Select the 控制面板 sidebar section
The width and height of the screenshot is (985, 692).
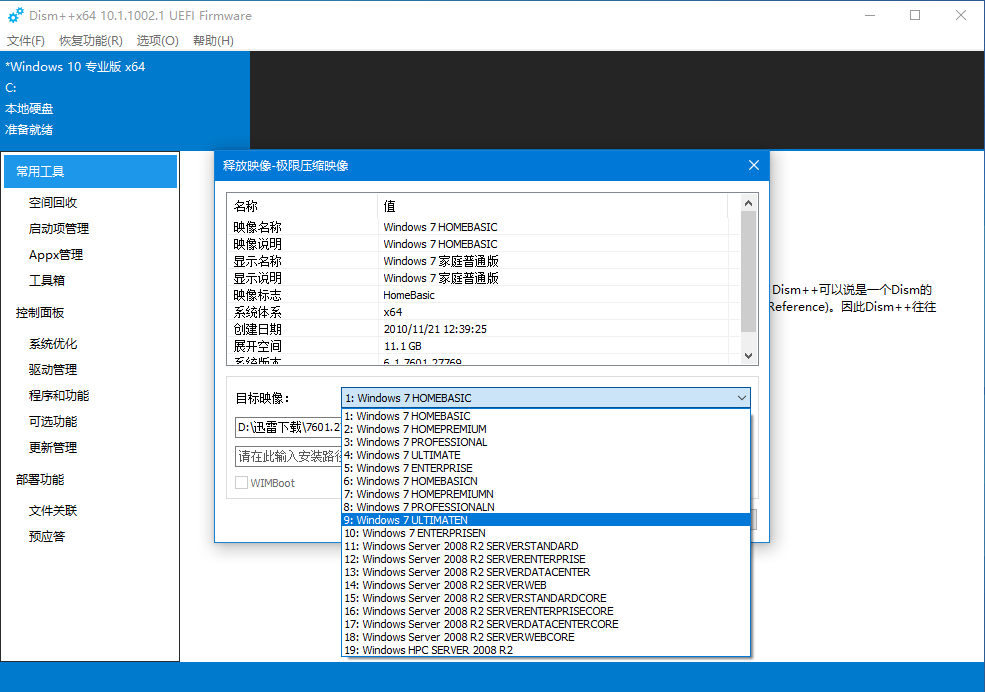point(40,313)
